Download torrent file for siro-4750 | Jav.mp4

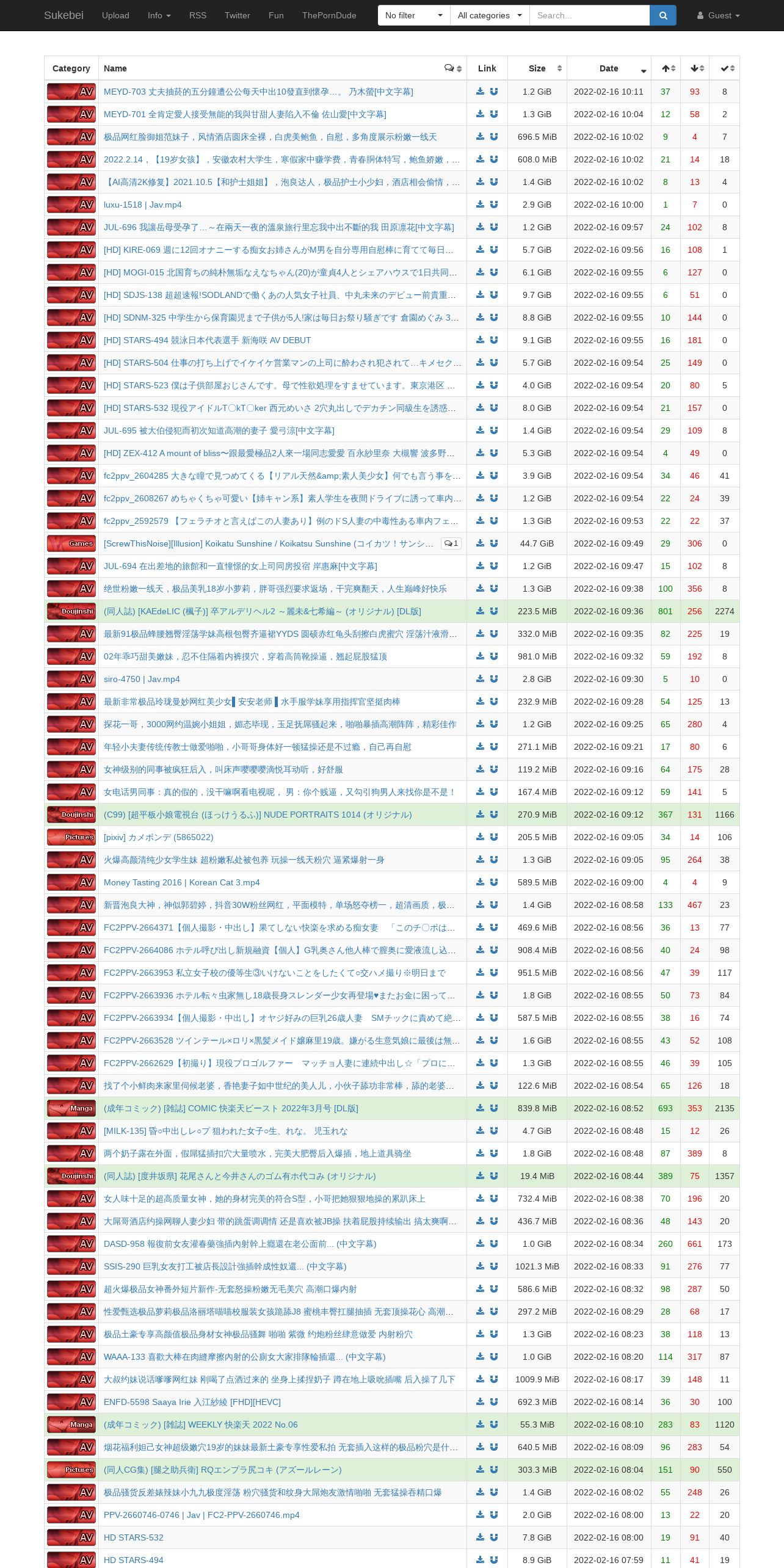click(x=480, y=679)
